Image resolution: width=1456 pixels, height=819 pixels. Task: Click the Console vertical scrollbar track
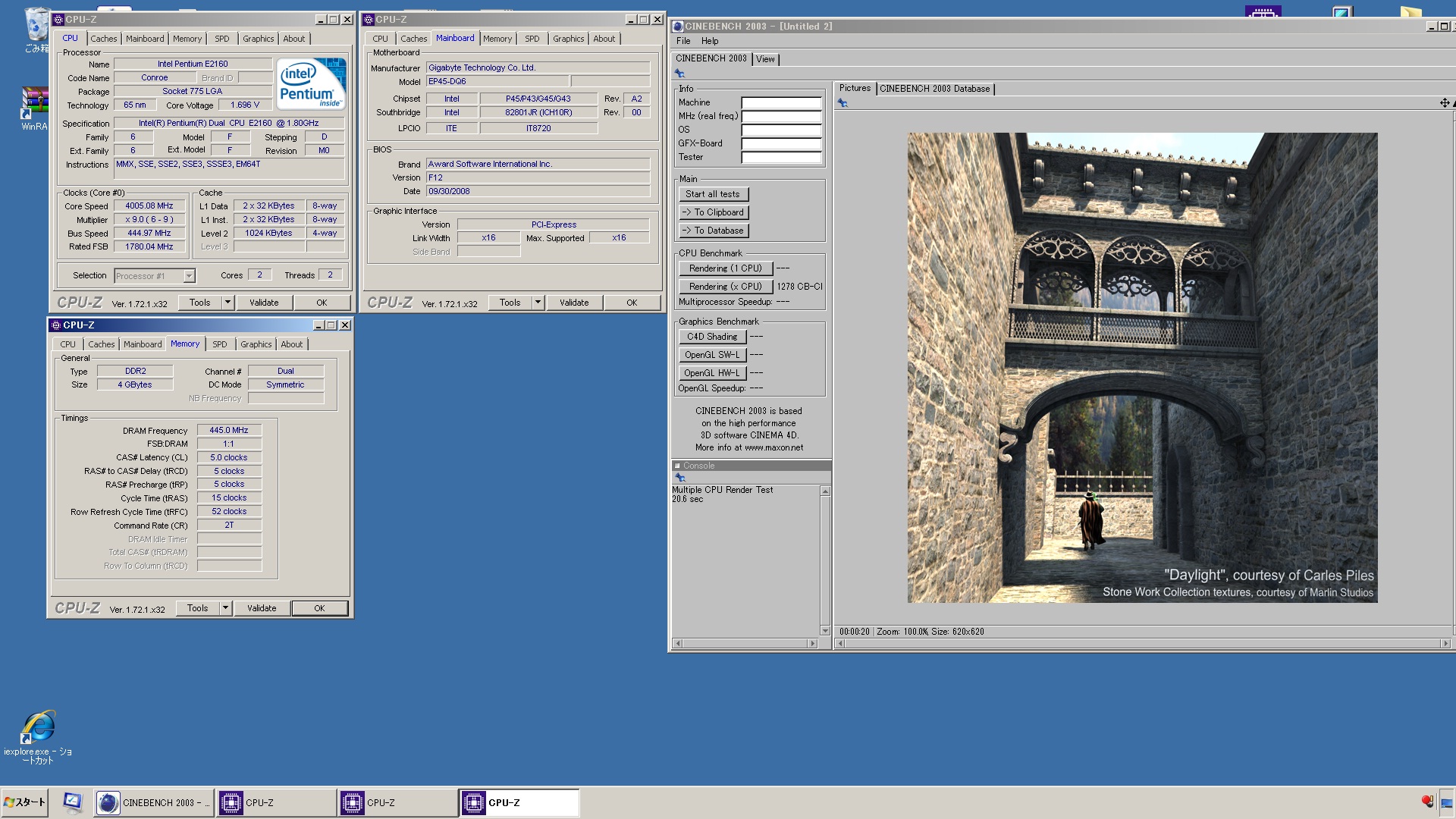[825, 561]
